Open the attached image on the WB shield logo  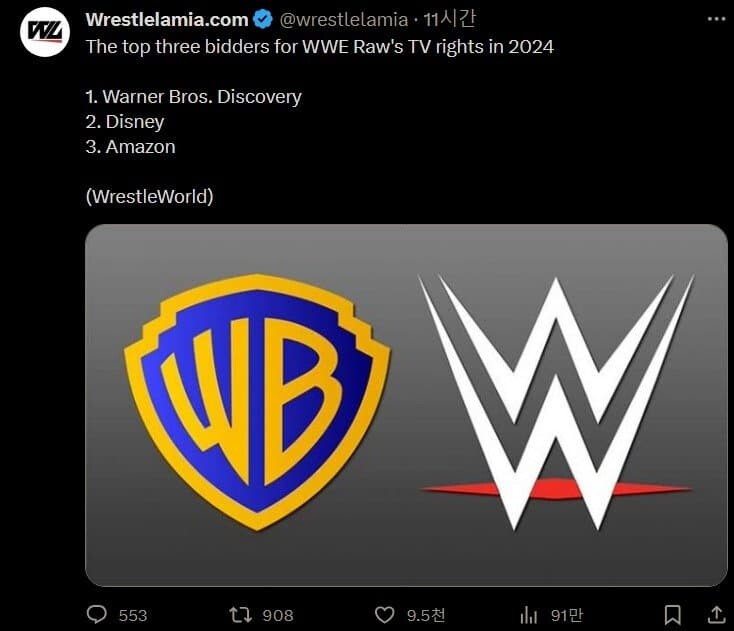257,402
